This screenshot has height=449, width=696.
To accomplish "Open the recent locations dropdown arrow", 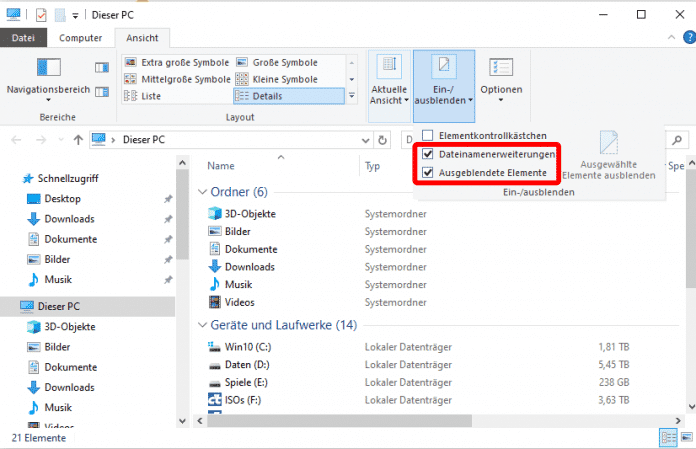I will point(61,140).
